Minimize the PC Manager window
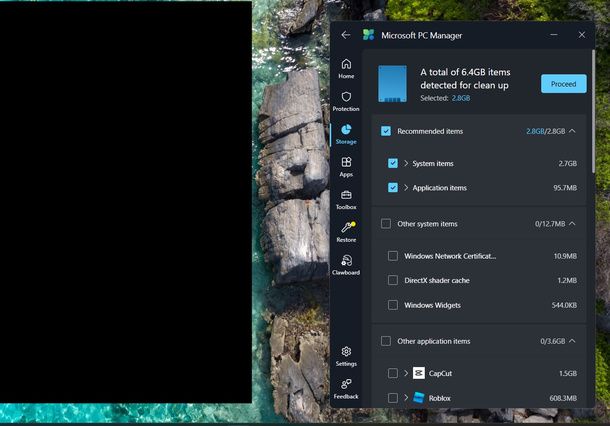 click(554, 35)
